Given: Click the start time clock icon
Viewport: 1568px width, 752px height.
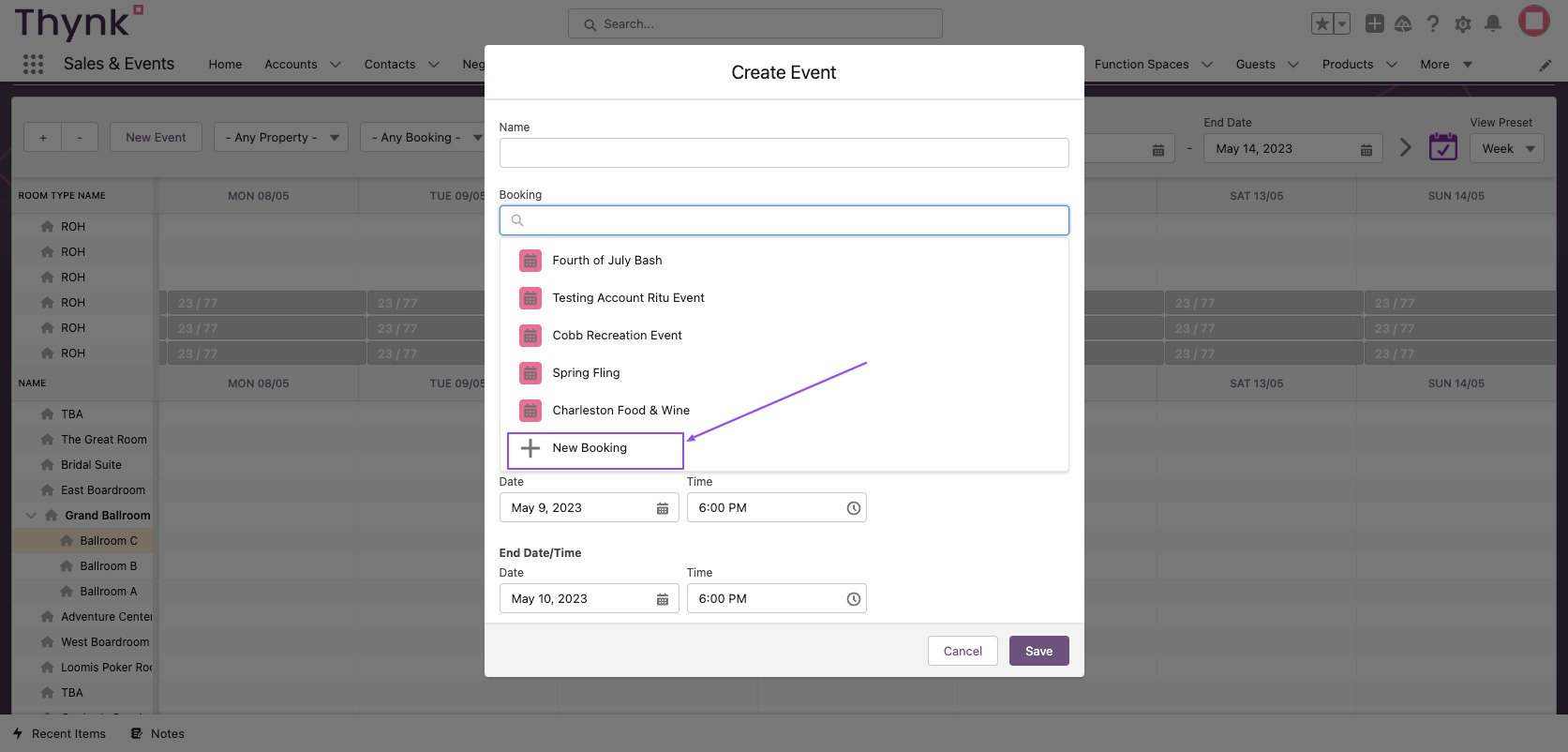Looking at the screenshot, I should [x=853, y=508].
